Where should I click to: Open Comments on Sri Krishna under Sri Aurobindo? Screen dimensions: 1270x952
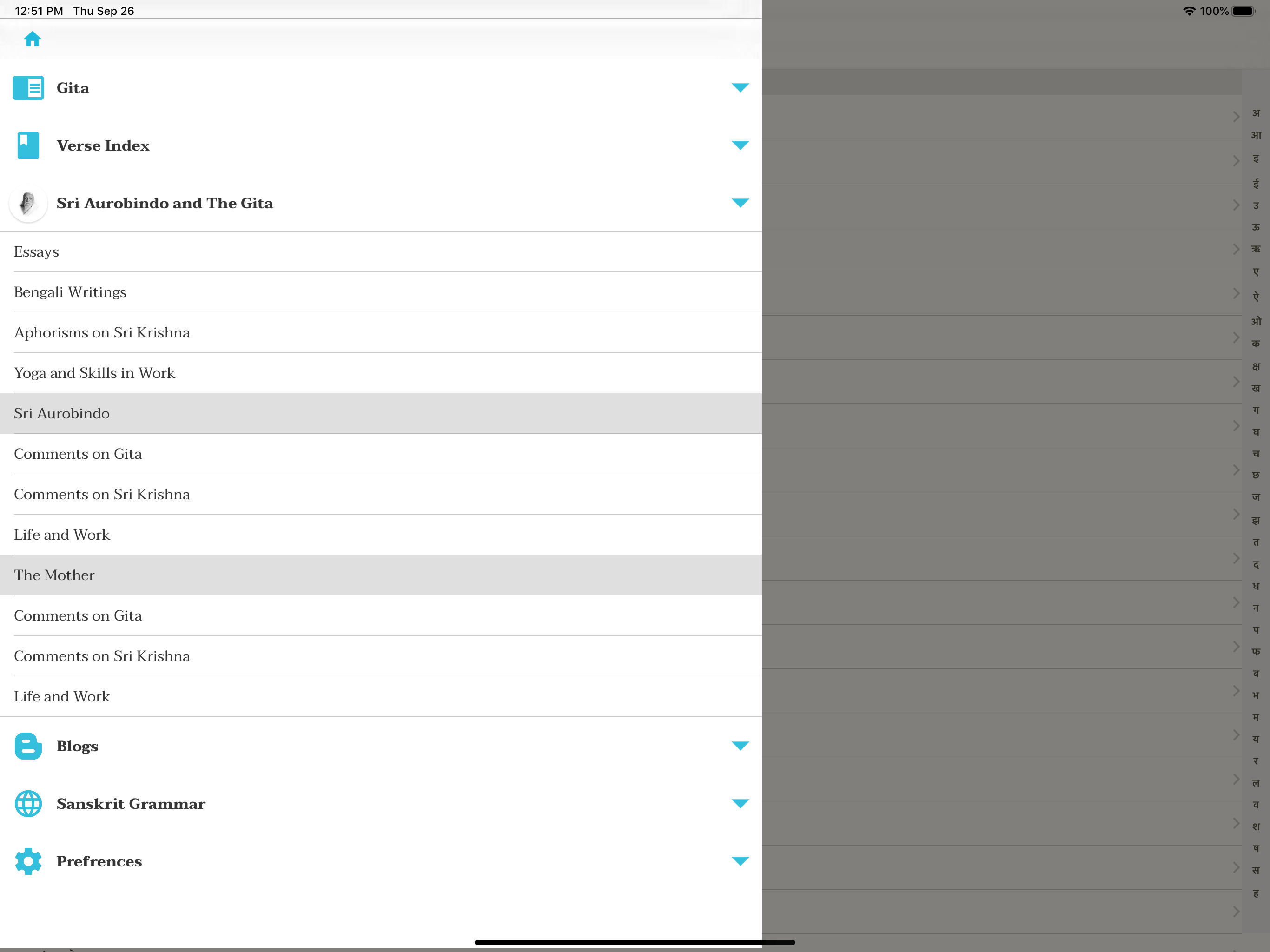click(x=381, y=495)
